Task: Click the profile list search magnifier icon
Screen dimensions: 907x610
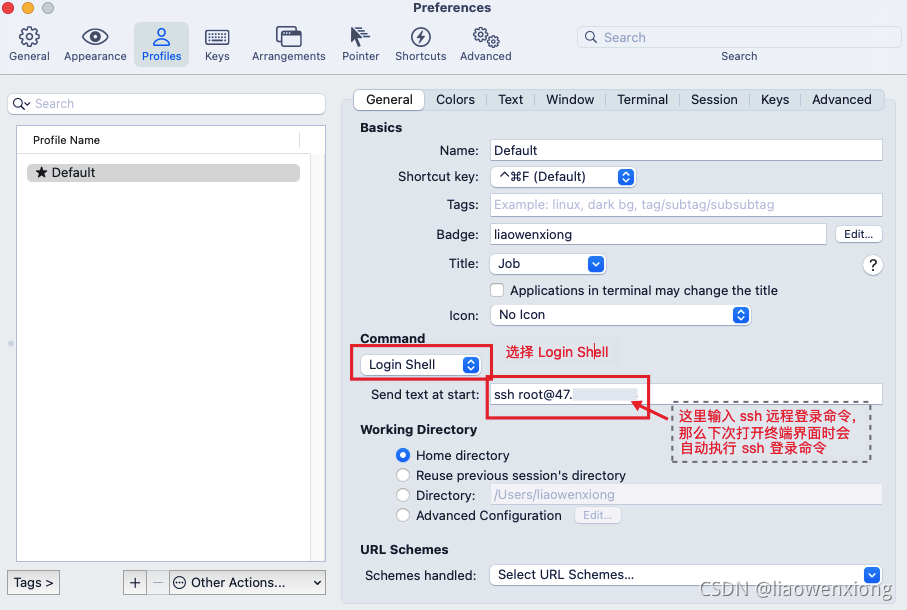Action: pos(21,103)
